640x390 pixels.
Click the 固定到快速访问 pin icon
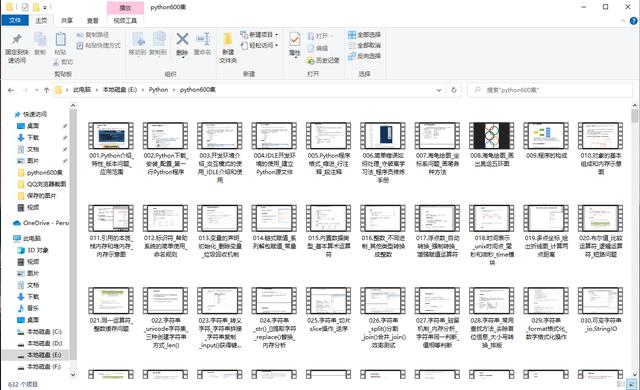[x=17, y=39]
